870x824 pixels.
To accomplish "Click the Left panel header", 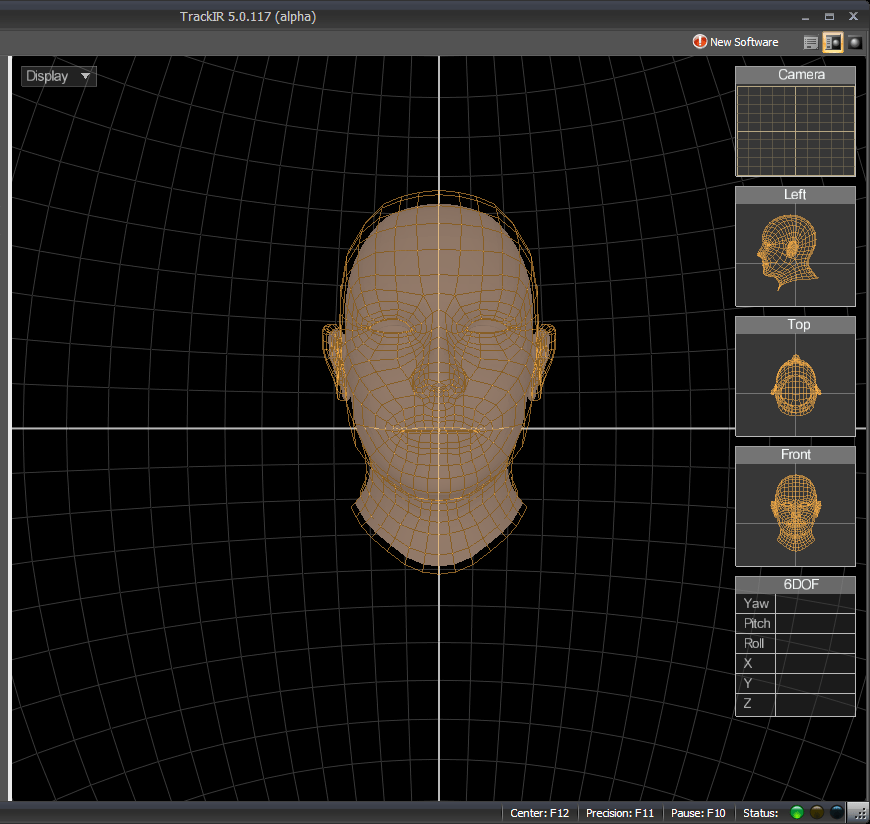I will click(x=795, y=195).
